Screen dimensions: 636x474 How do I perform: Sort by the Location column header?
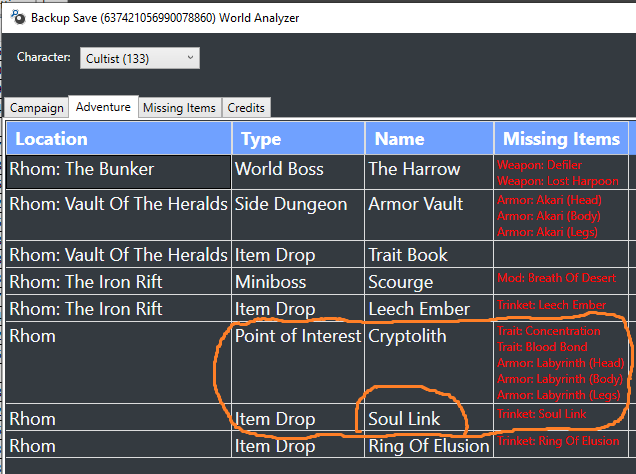point(119,139)
